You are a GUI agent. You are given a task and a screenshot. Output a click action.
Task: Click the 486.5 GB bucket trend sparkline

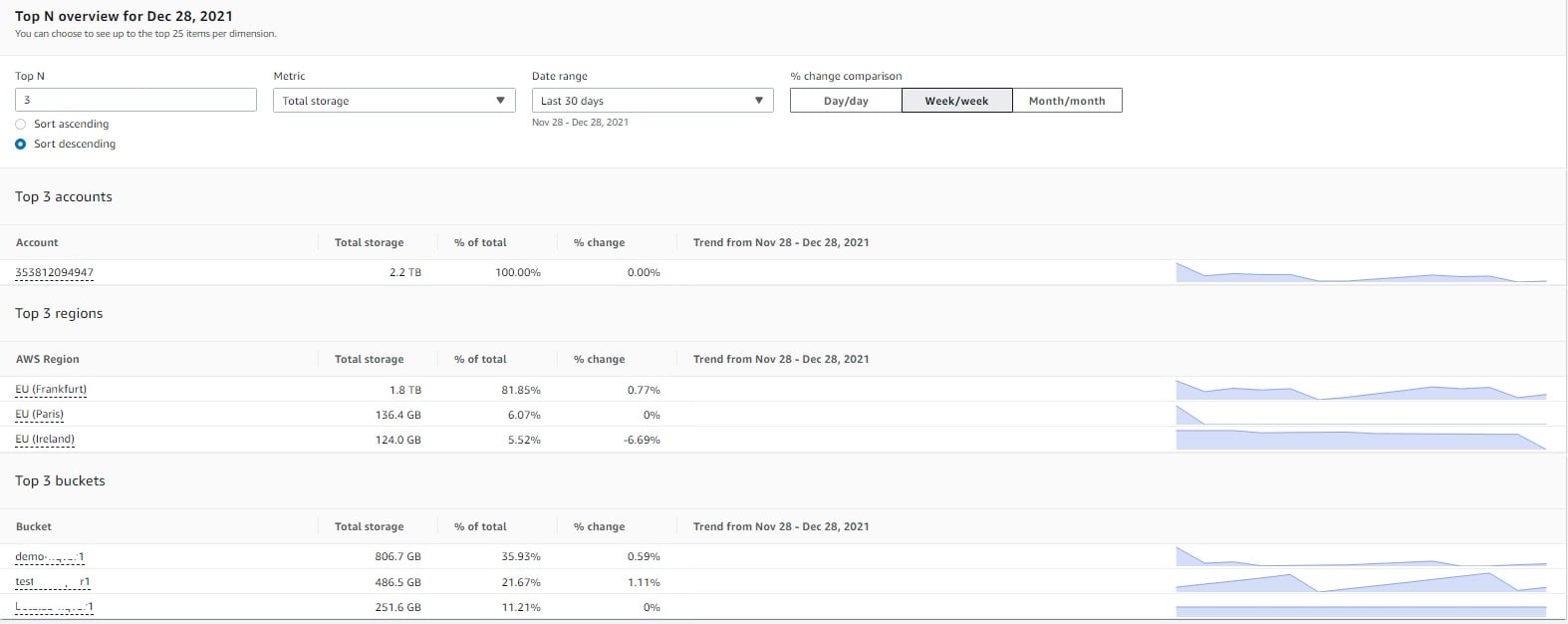tap(1361, 582)
